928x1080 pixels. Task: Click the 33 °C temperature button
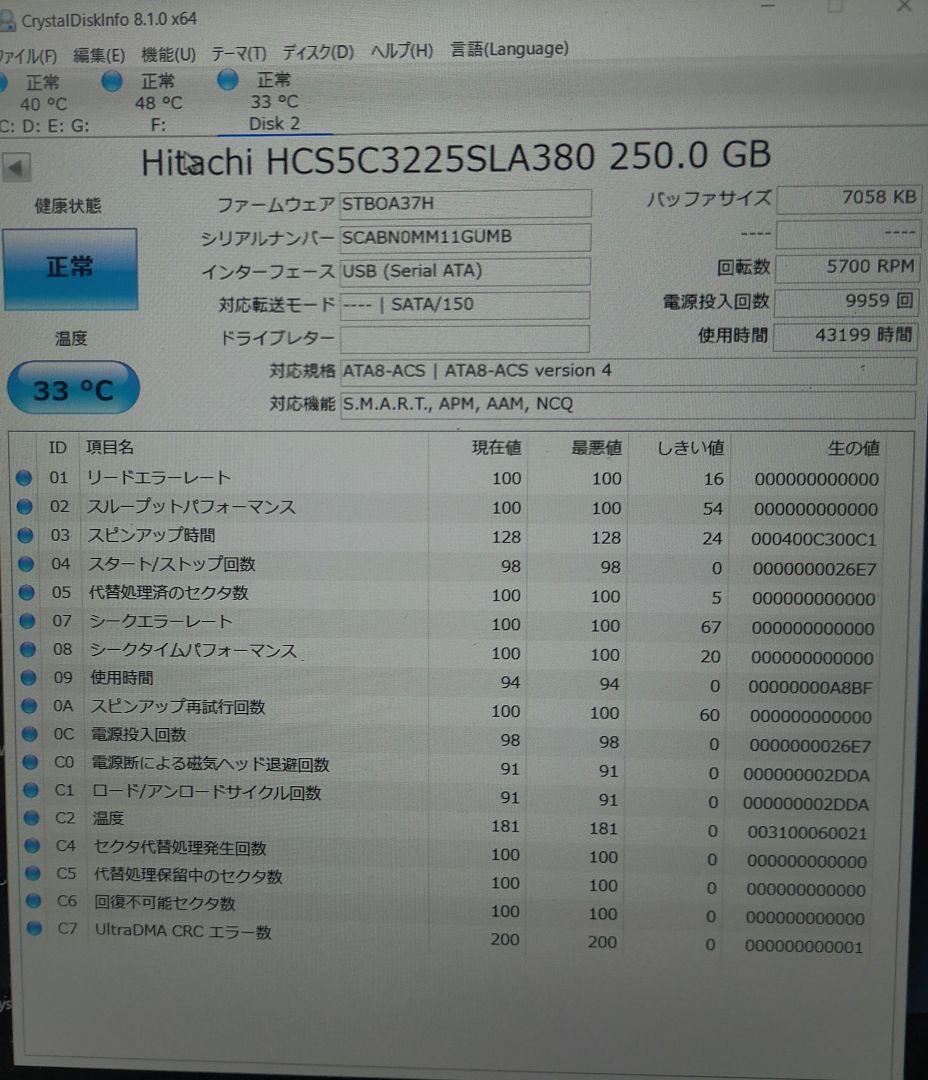(x=73, y=388)
